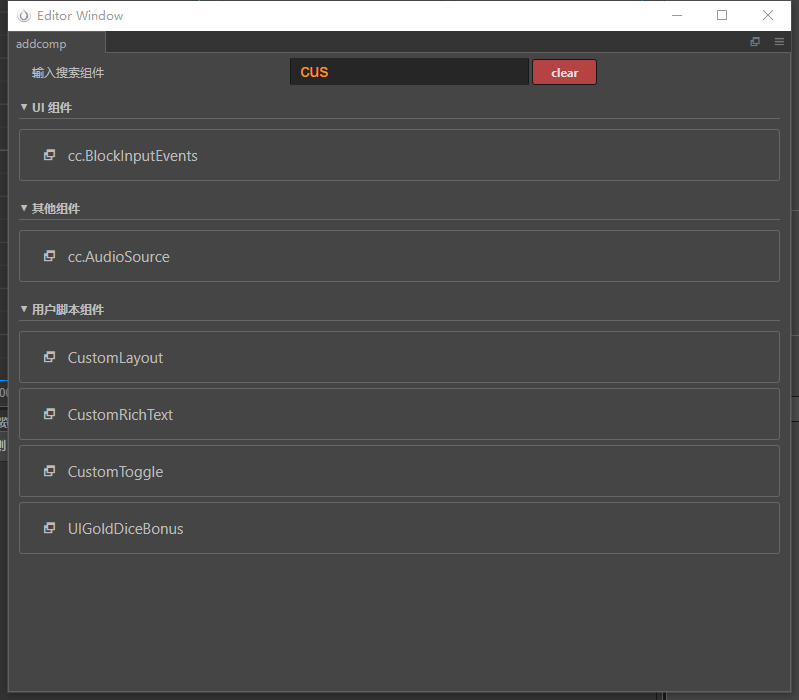Select the cc.AudioSource text
The image size is (799, 700).
119,257
